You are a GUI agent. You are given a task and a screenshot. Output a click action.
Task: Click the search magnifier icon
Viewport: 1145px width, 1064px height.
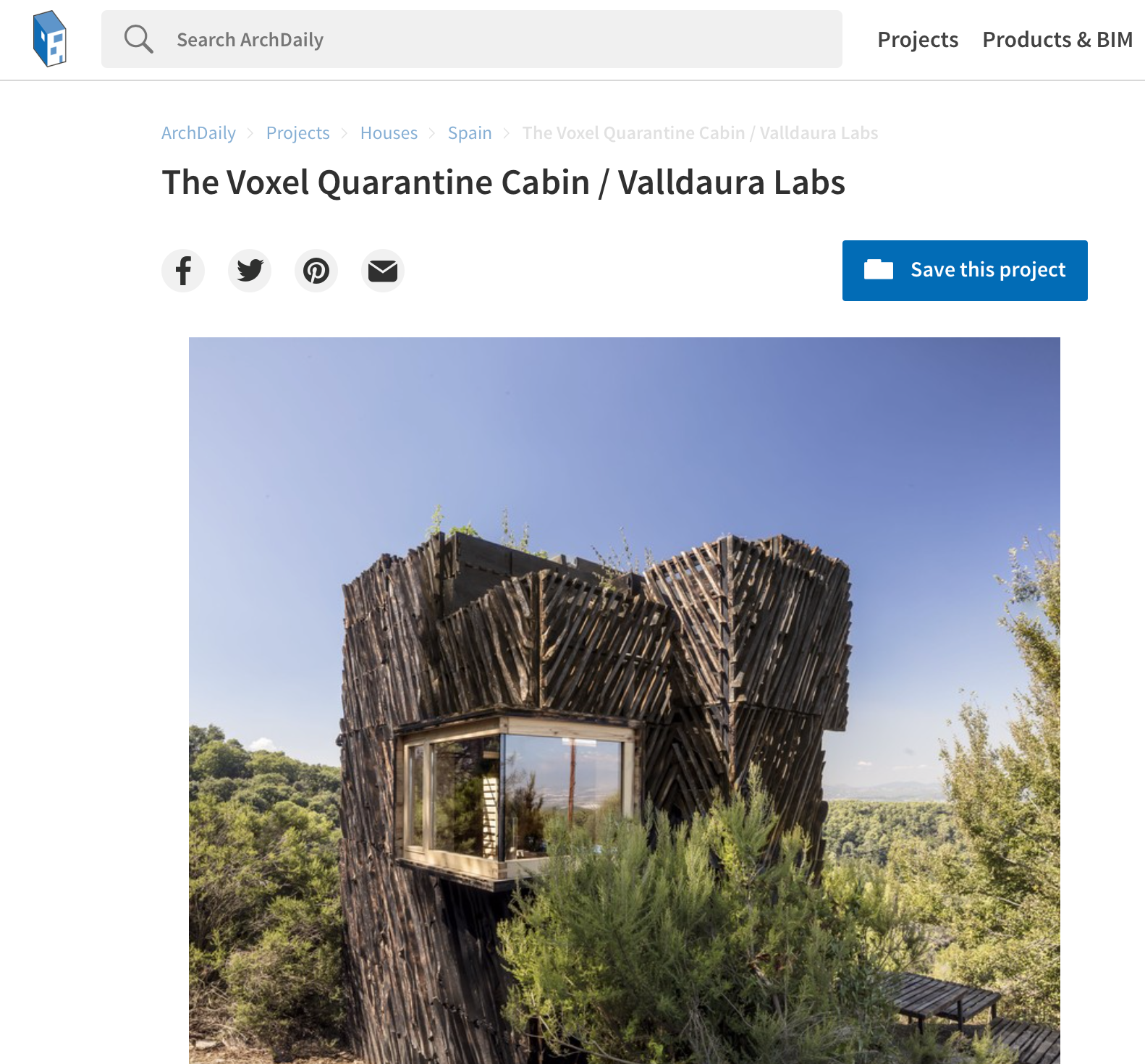(x=138, y=39)
